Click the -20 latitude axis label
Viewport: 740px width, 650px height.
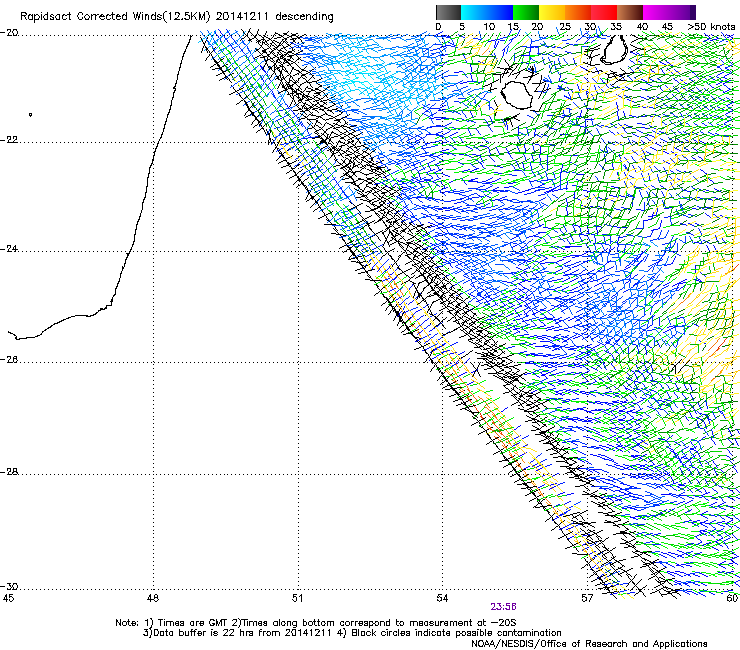(x=10, y=33)
